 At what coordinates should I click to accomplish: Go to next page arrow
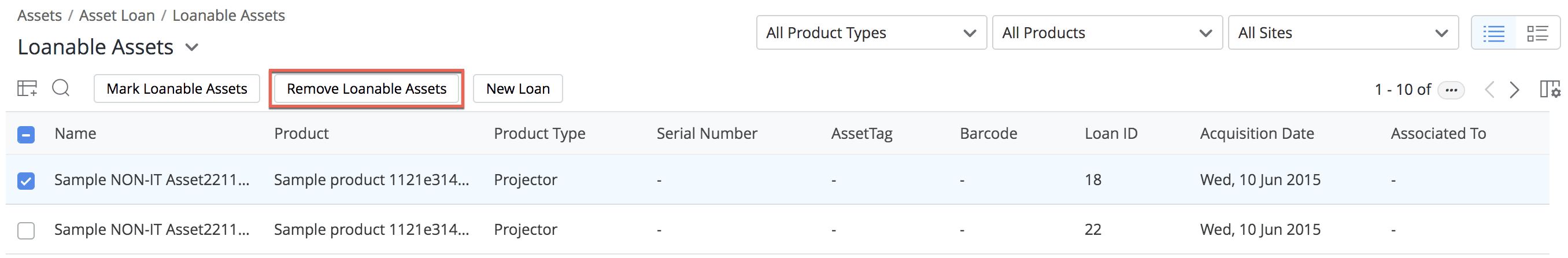point(1515,90)
